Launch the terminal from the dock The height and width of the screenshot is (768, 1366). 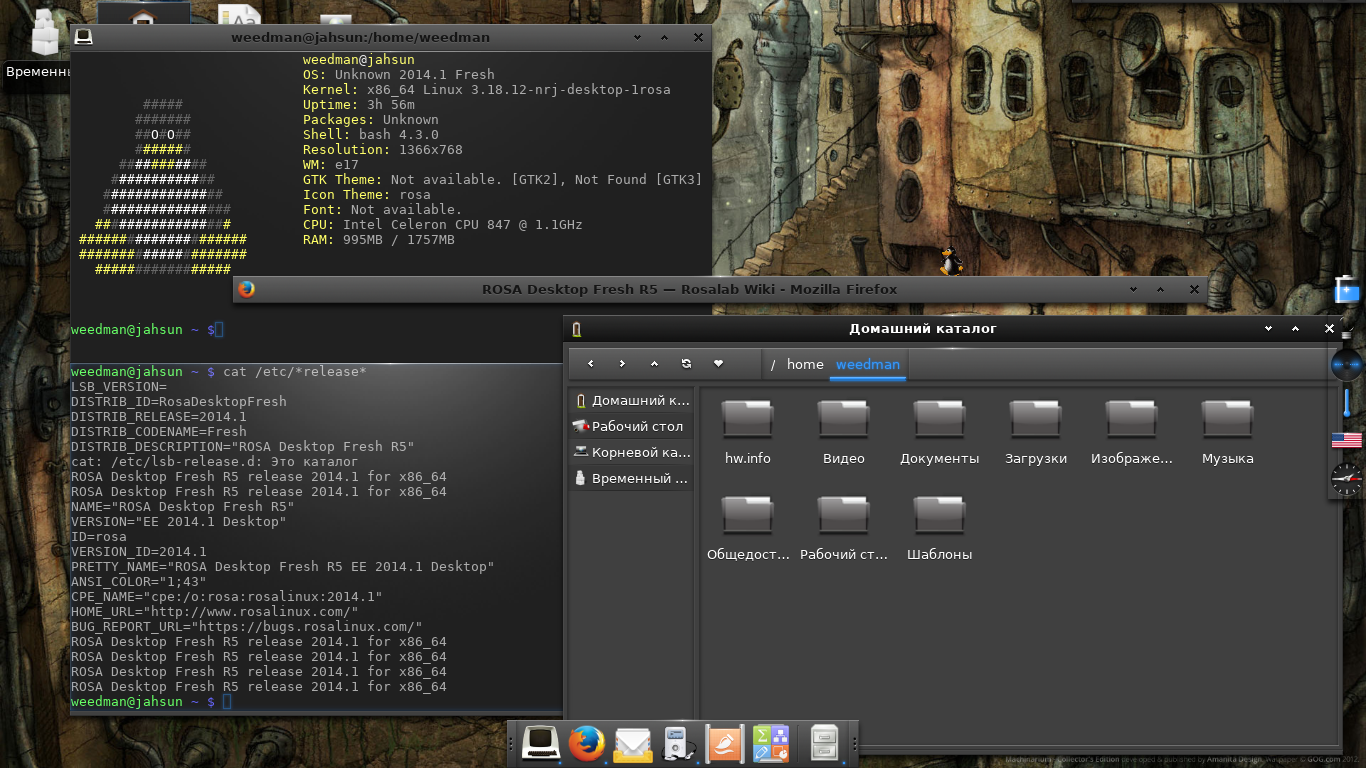(539, 743)
